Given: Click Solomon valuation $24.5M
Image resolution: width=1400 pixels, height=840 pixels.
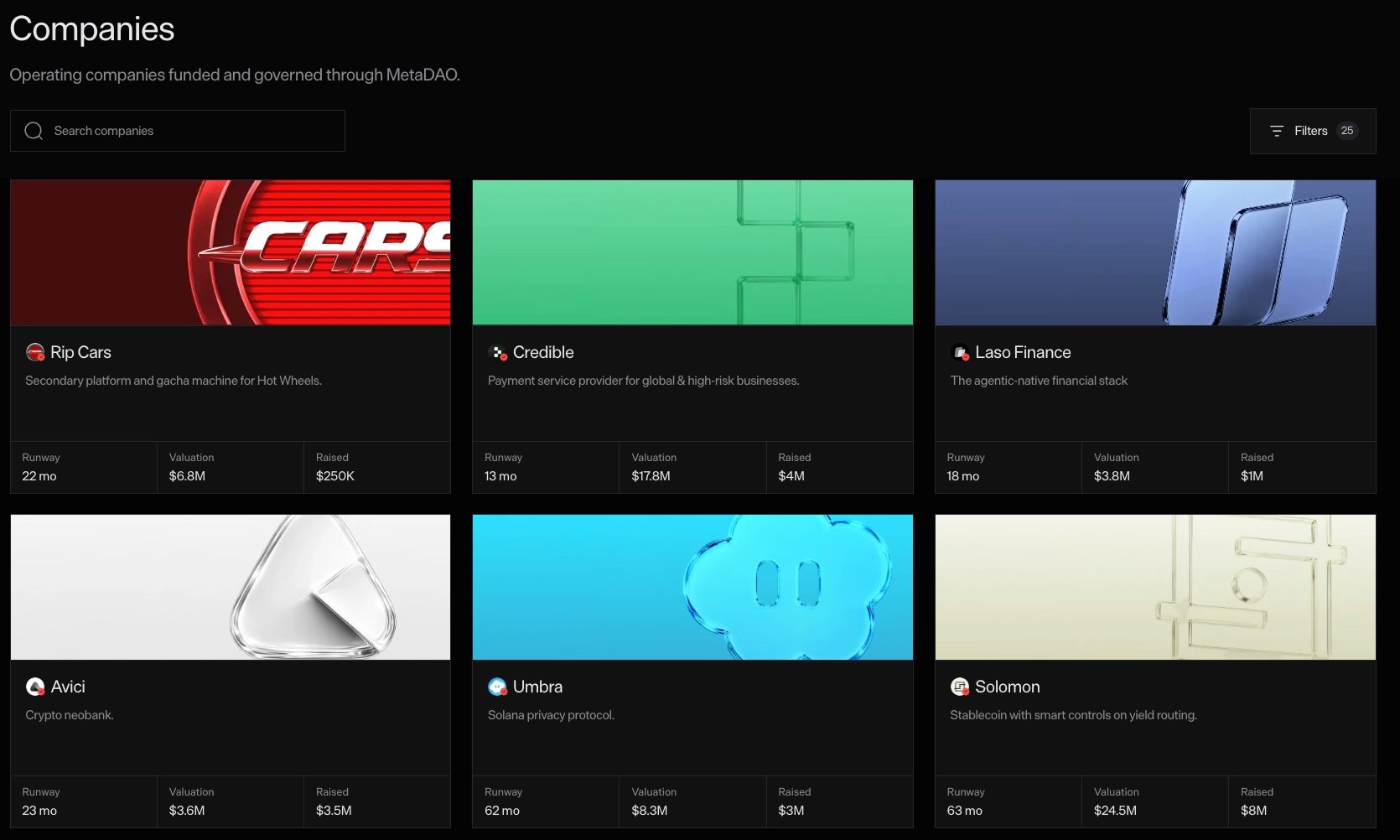Looking at the screenshot, I should 1115,810.
